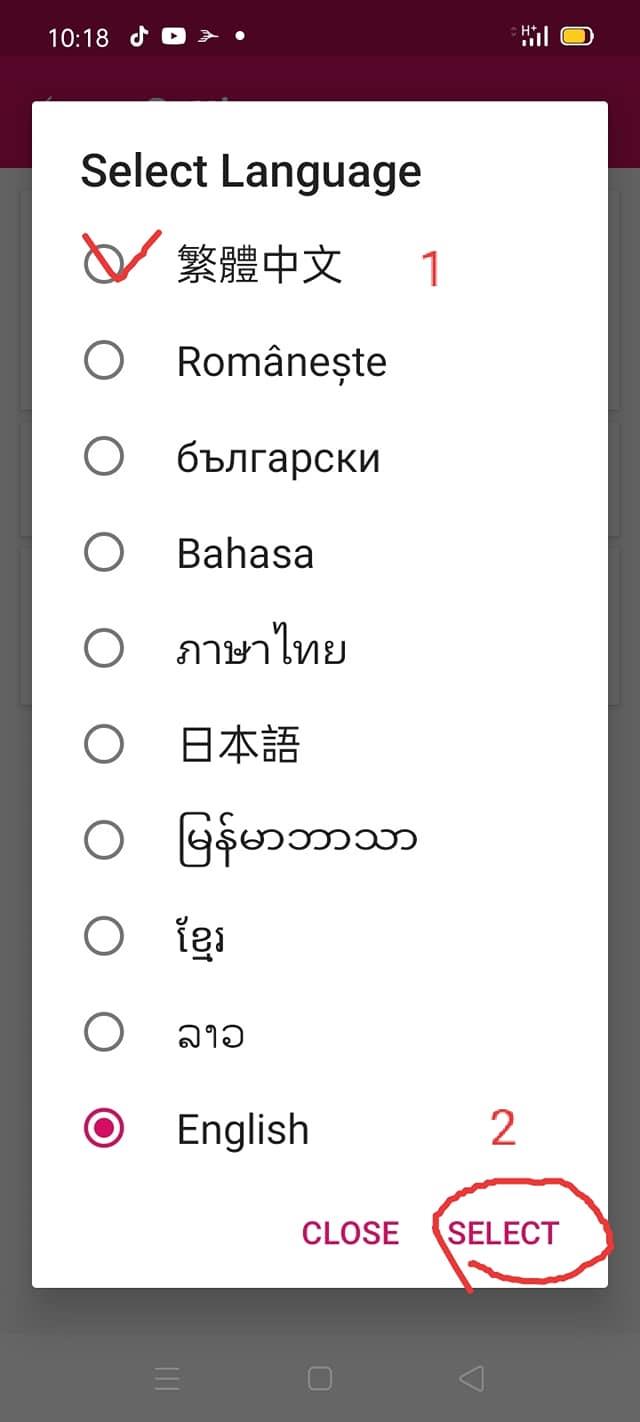Viewport: 640px width, 1422px height.
Task: Select the ລາວ radio button
Action: click(x=104, y=1032)
